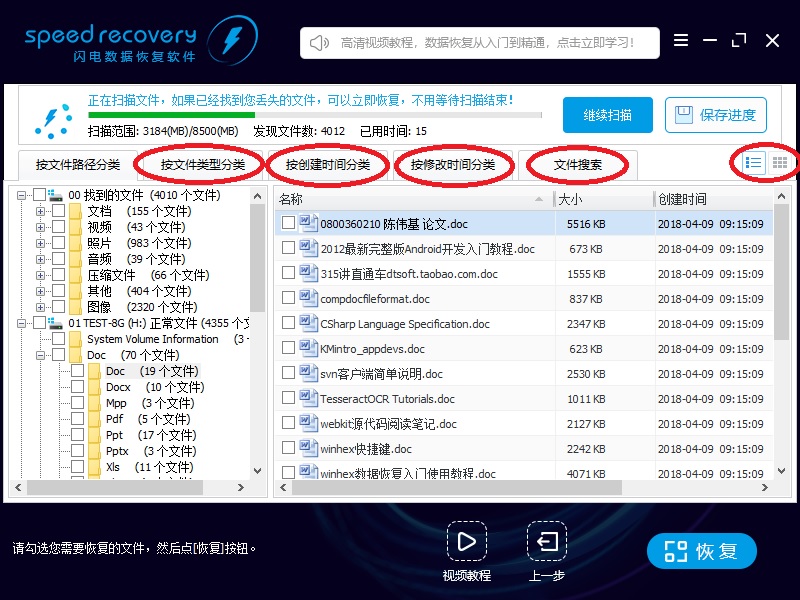
Task: Select the list view icon
Action: (x=755, y=162)
